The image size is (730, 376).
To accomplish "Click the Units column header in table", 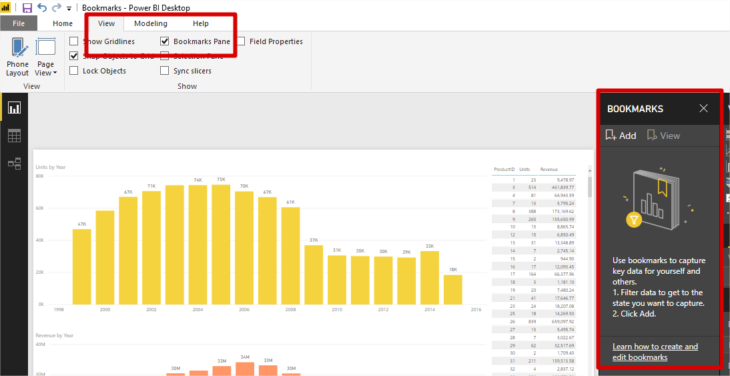I will point(525,169).
